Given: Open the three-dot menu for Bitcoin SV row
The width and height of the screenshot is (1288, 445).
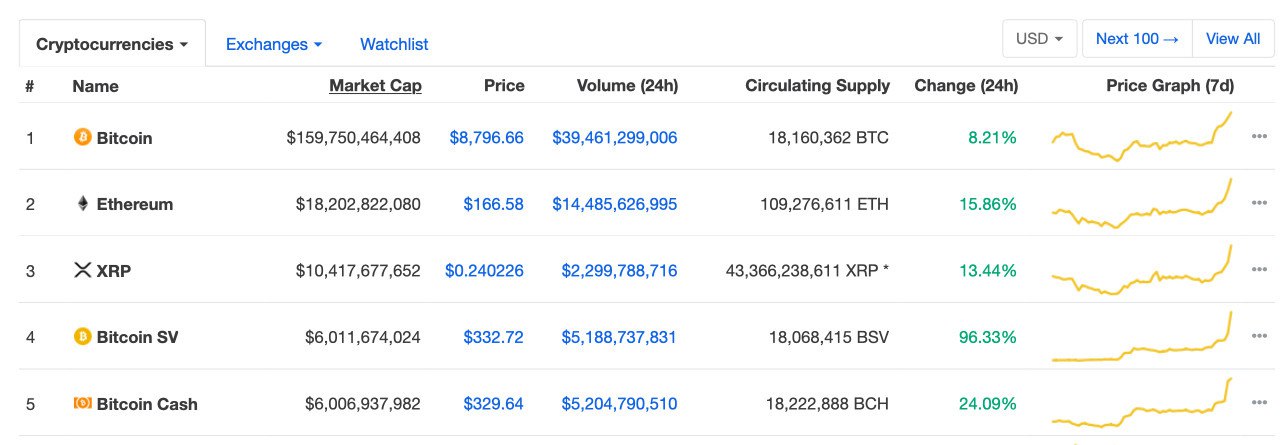Looking at the screenshot, I should [1259, 337].
